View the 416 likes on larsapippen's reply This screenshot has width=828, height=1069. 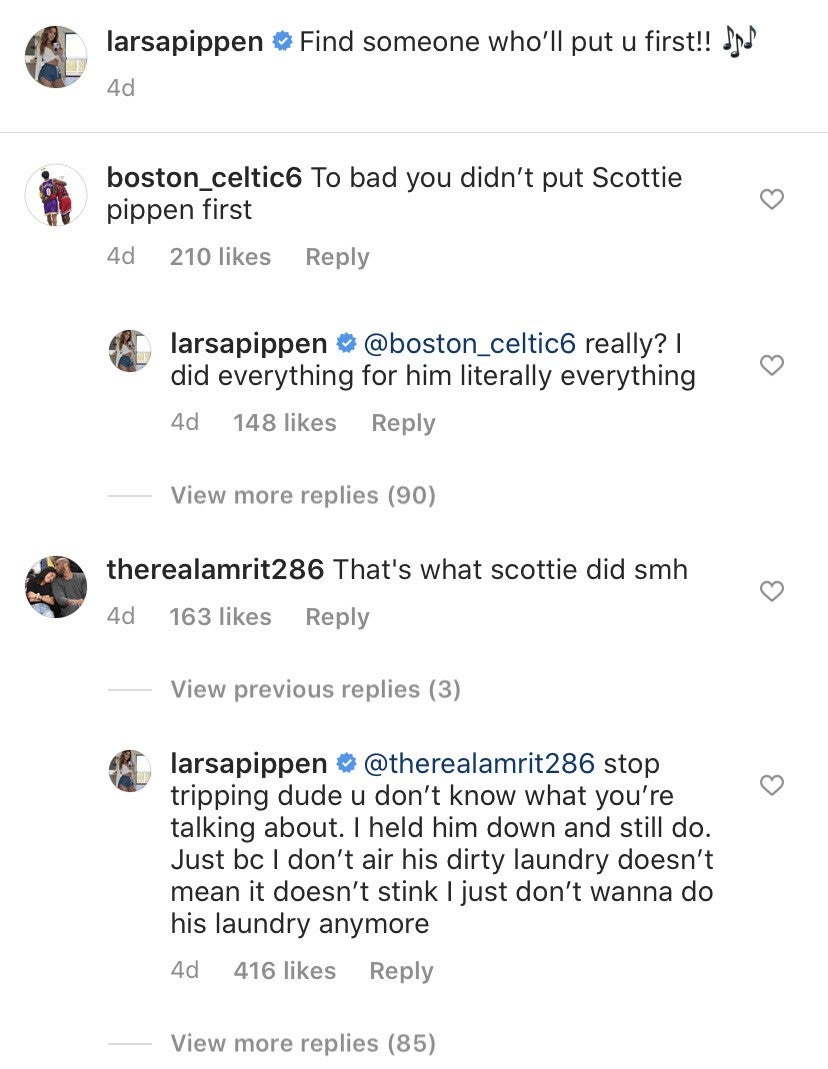284,970
